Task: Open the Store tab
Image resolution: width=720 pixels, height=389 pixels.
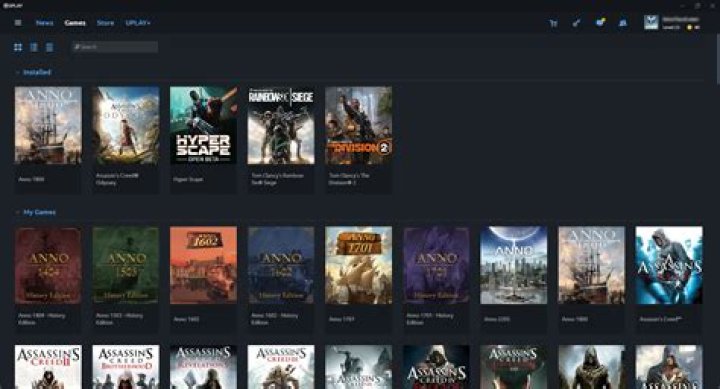Action: 105,23
